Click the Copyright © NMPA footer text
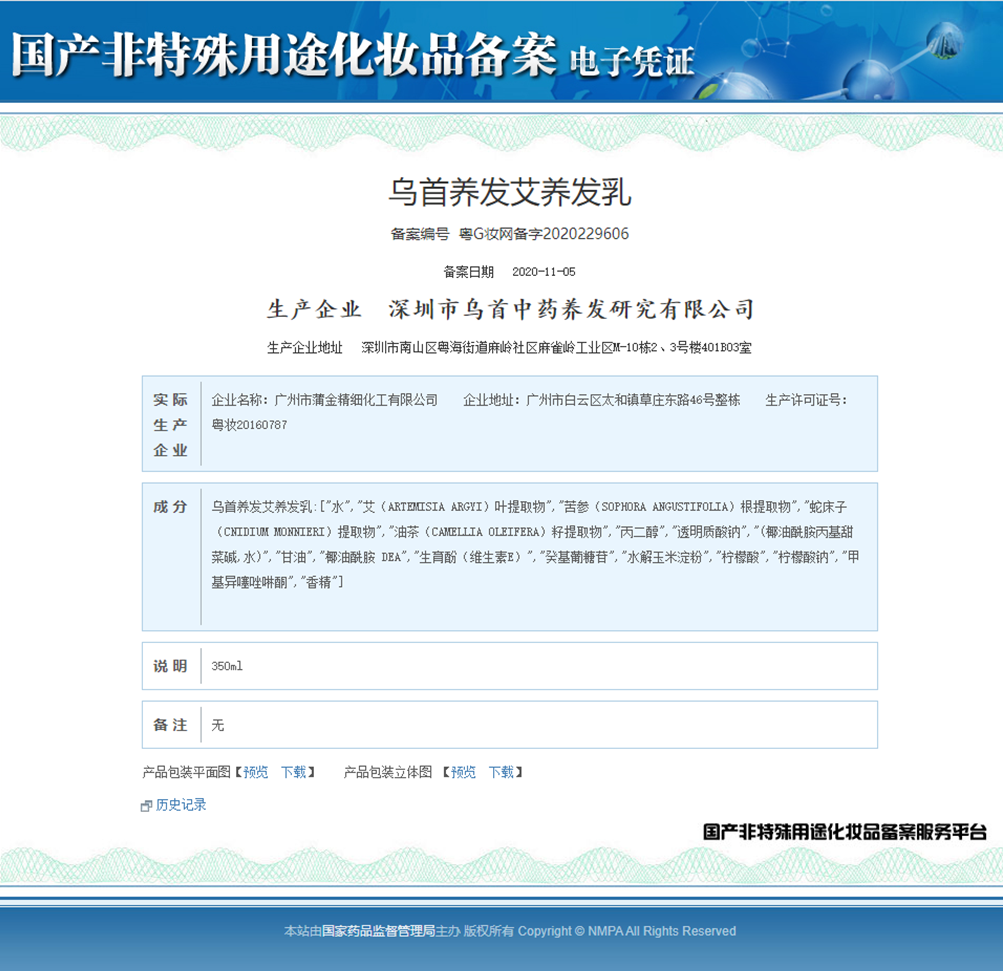The width and height of the screenshot is (1003, 971). pyautogui.click(x=627, y=931)
